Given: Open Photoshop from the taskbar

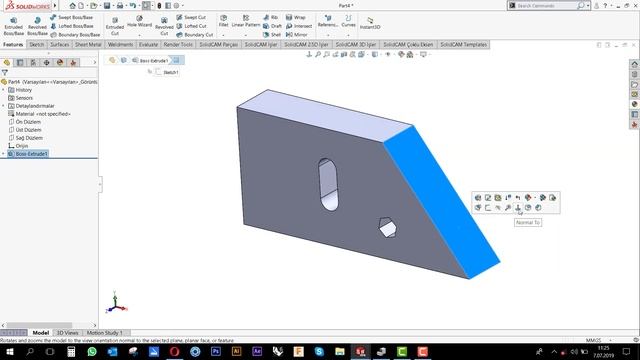Looking at the screenshot, I should pos(216,351).
